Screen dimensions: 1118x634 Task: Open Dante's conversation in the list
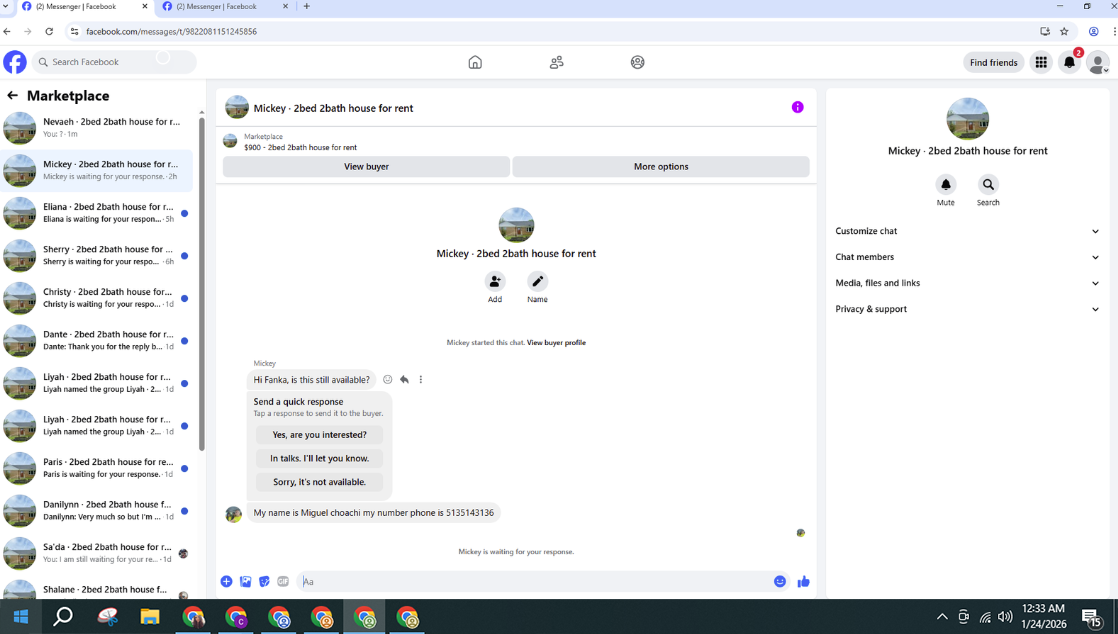click(x=97, y=340)
